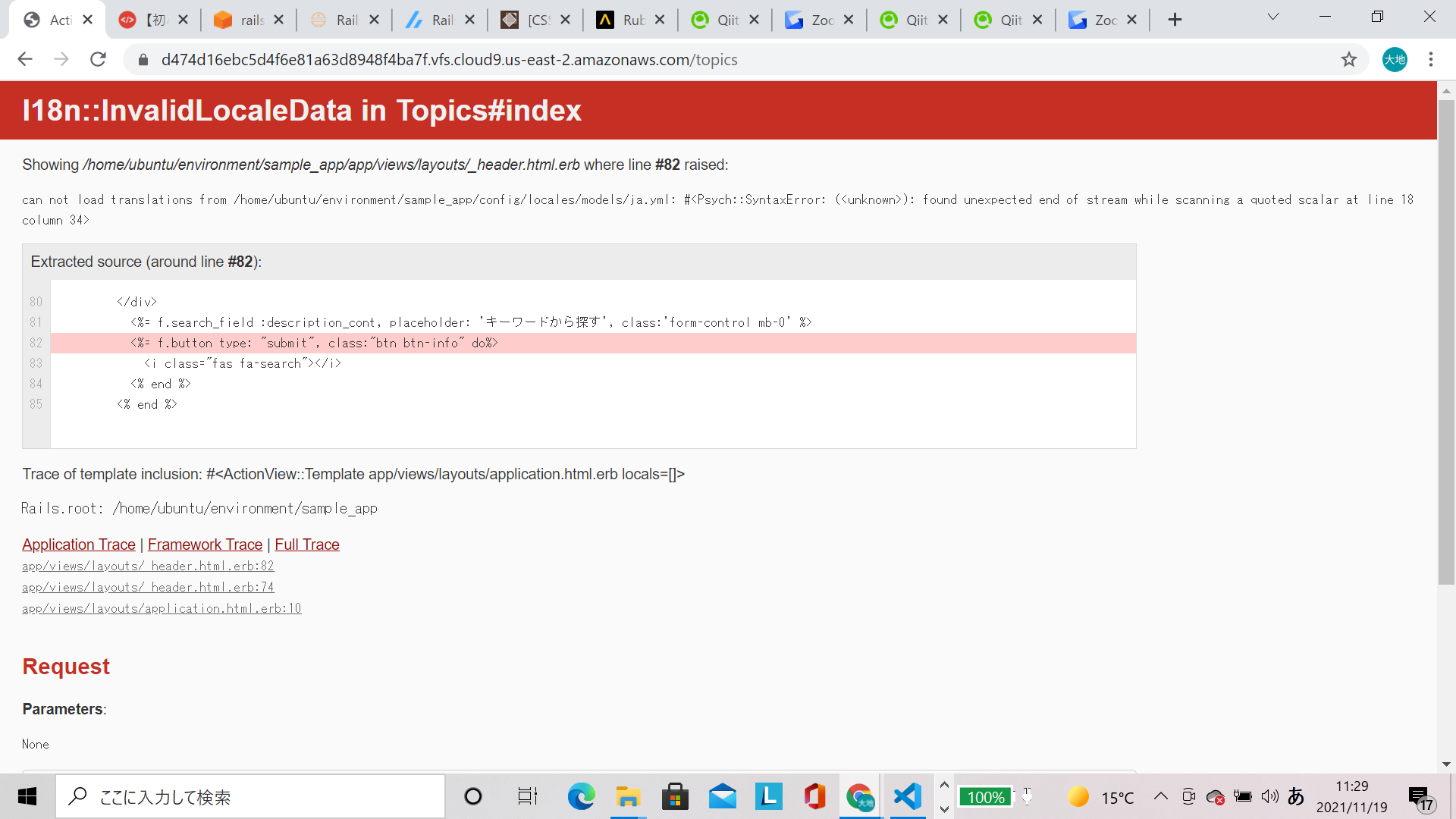The height and width of the screenshot is (819, 1456).
Task: Open the 15°C weather widget
Action: point(1101,797)
